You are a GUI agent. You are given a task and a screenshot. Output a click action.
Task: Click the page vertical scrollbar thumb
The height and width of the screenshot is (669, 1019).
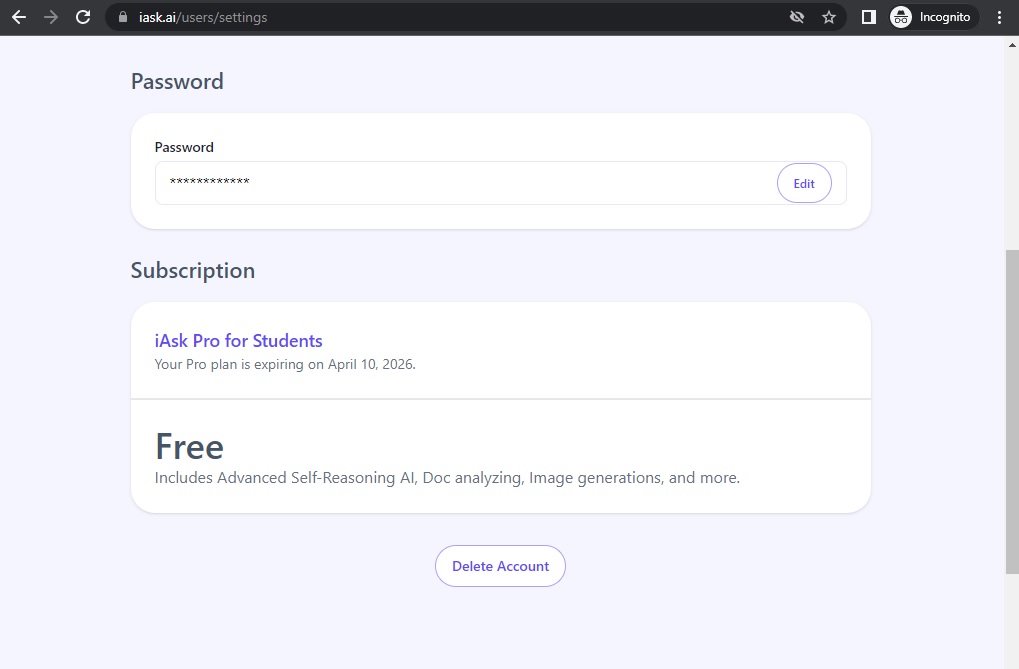(x=1012, y=412)
